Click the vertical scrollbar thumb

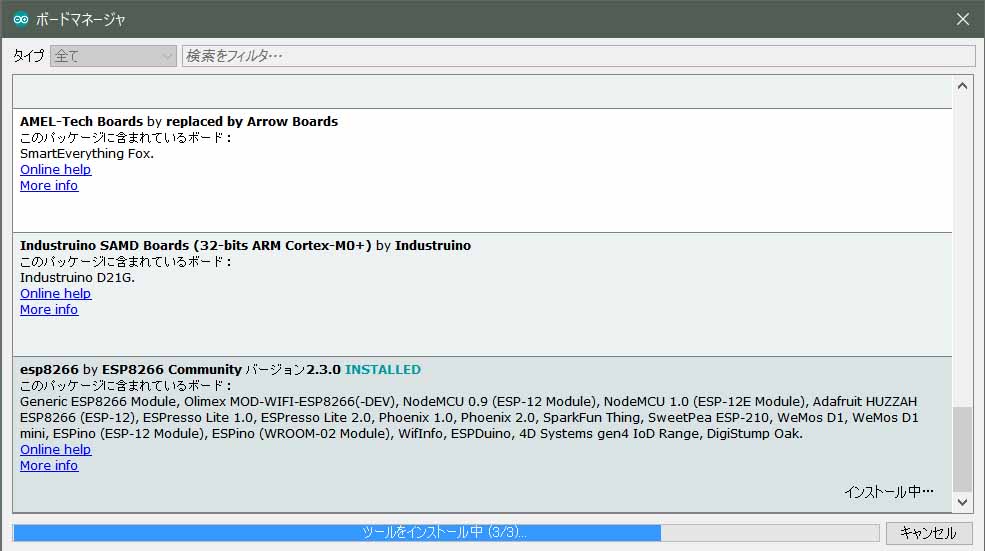(x=962, y=449)
